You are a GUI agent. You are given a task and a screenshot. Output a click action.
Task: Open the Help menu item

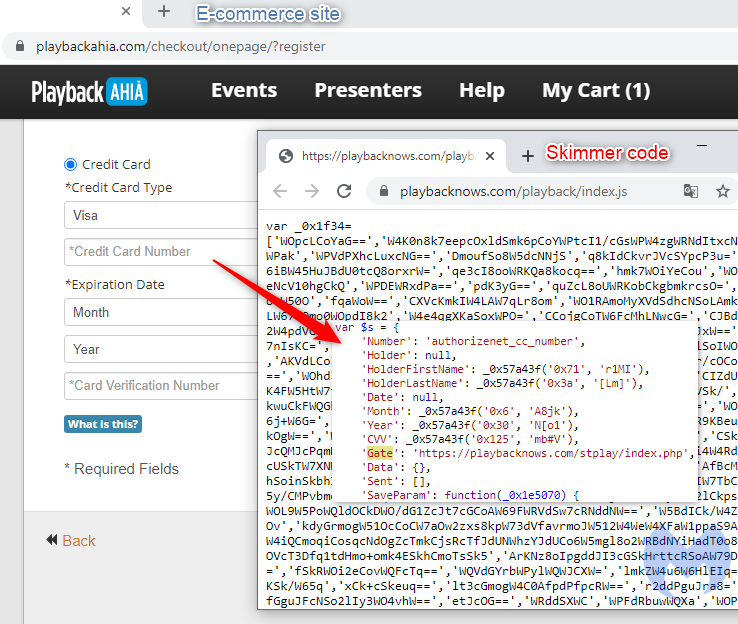pyautogui.click(x=481, y=90)
